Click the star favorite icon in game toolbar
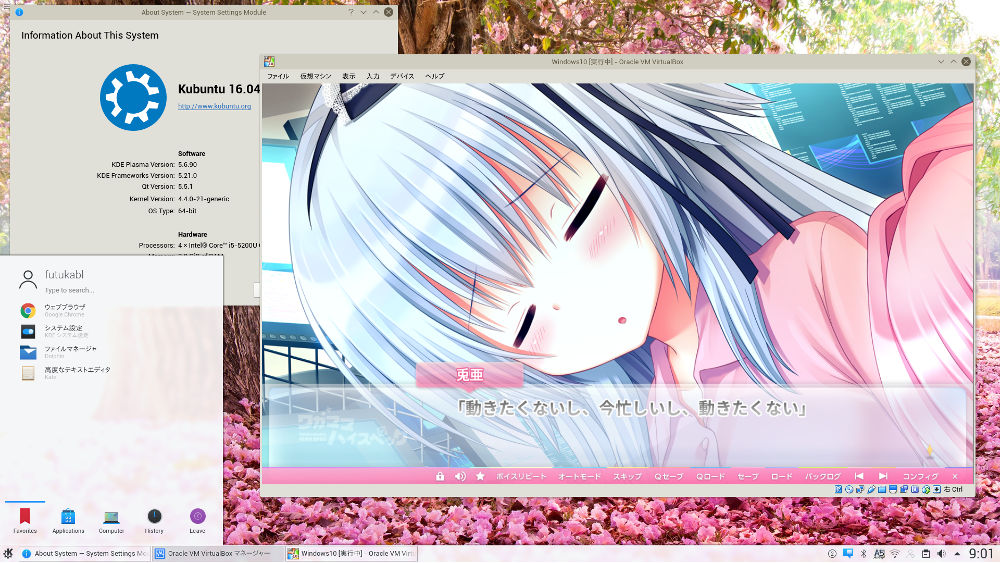Screen dimensions: 1000x563 [480, 476]
